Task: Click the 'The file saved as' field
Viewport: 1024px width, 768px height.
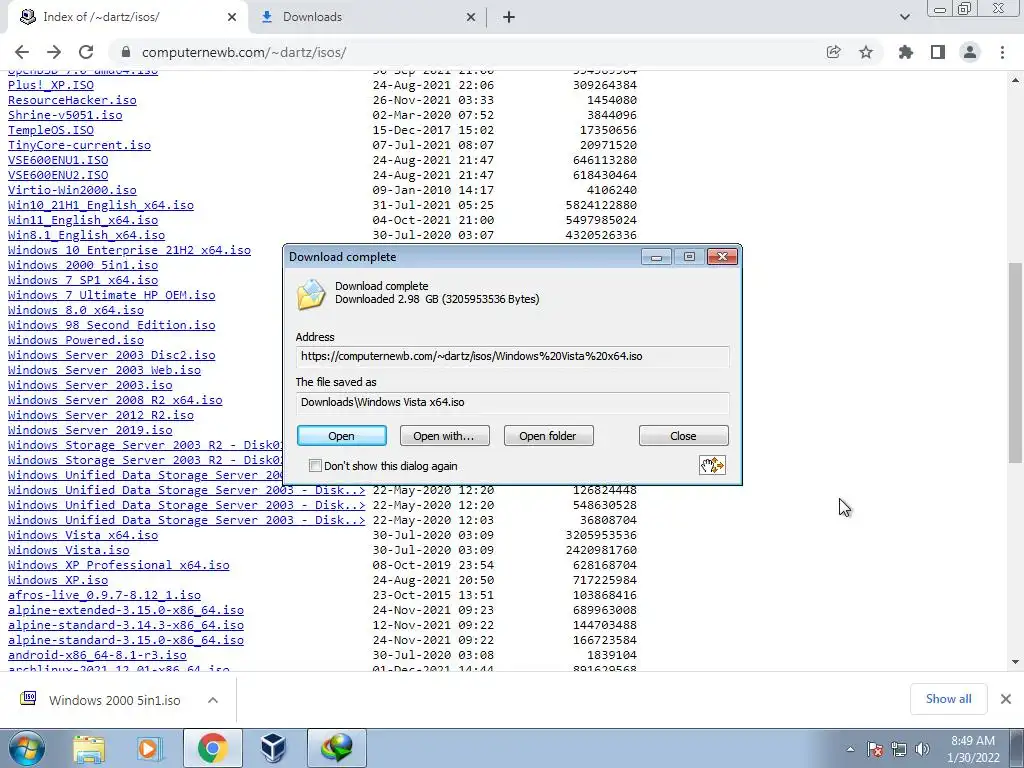Action: coord(513,402)
